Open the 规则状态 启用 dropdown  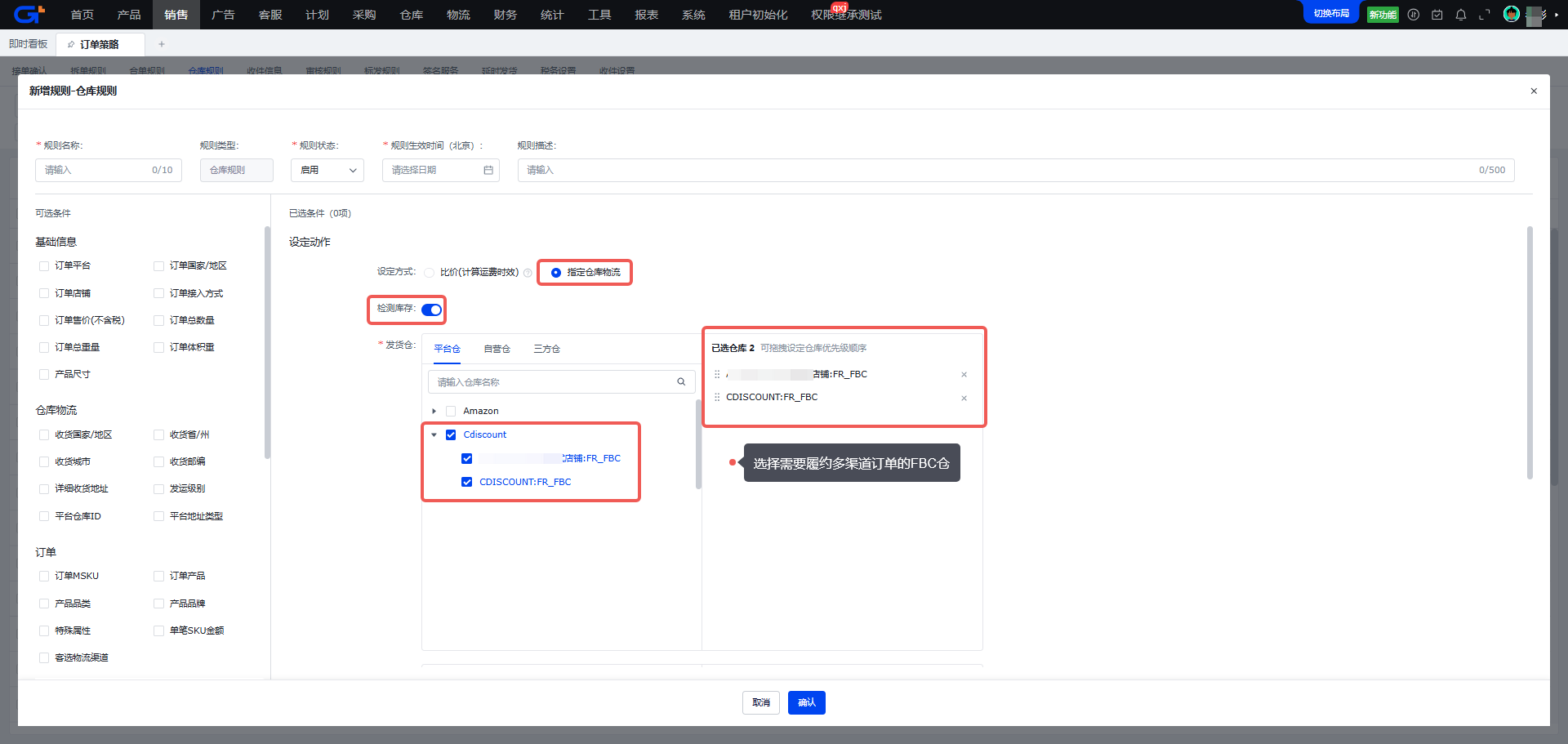pyautogui.click(x=327, y=170)
